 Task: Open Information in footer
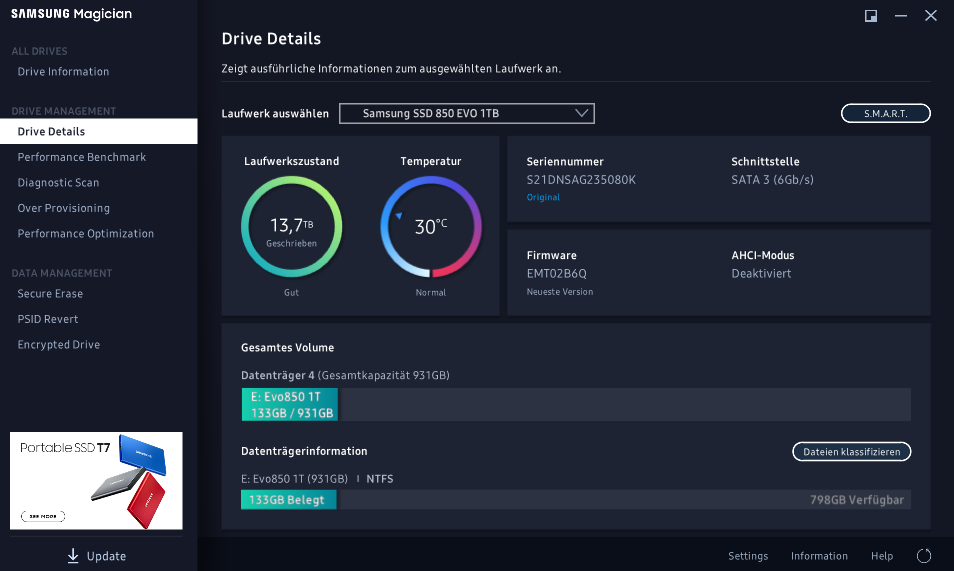click(x=819, y=556)
